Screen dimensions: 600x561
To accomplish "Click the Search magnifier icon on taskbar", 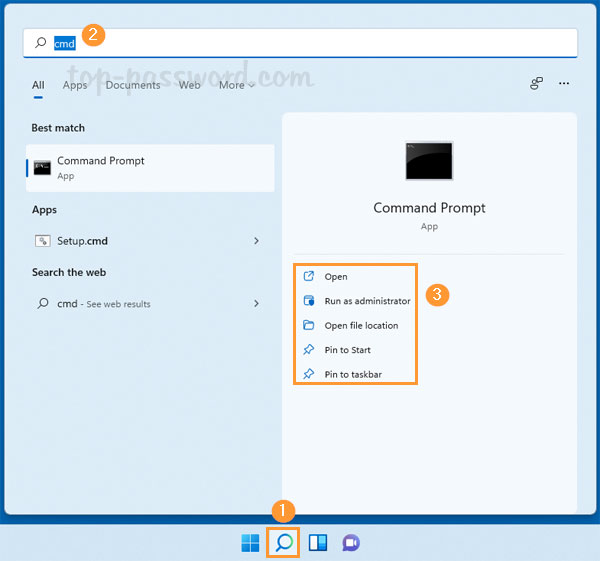I will point(284,543).
